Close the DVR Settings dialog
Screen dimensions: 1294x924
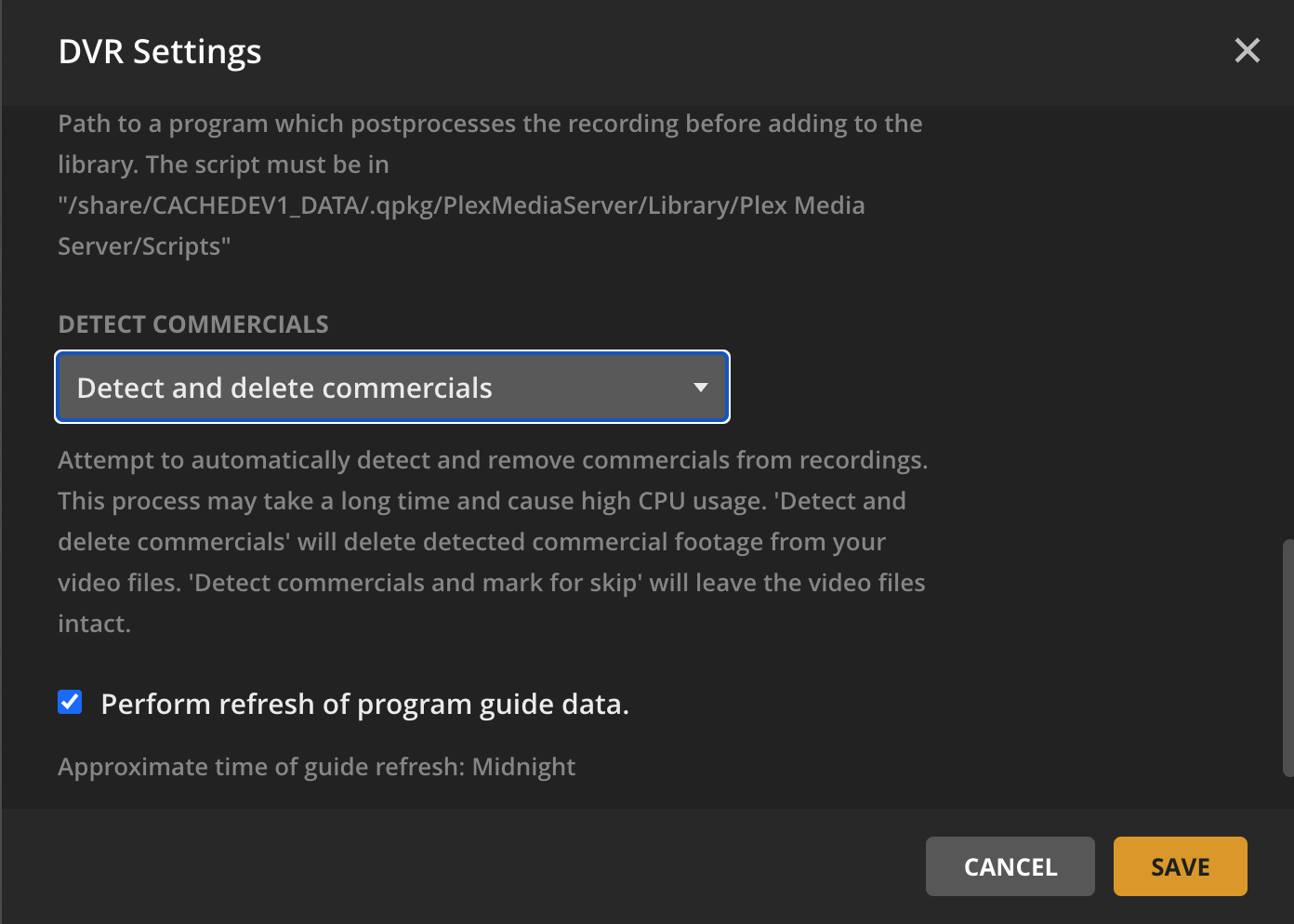click(1247, 50)
